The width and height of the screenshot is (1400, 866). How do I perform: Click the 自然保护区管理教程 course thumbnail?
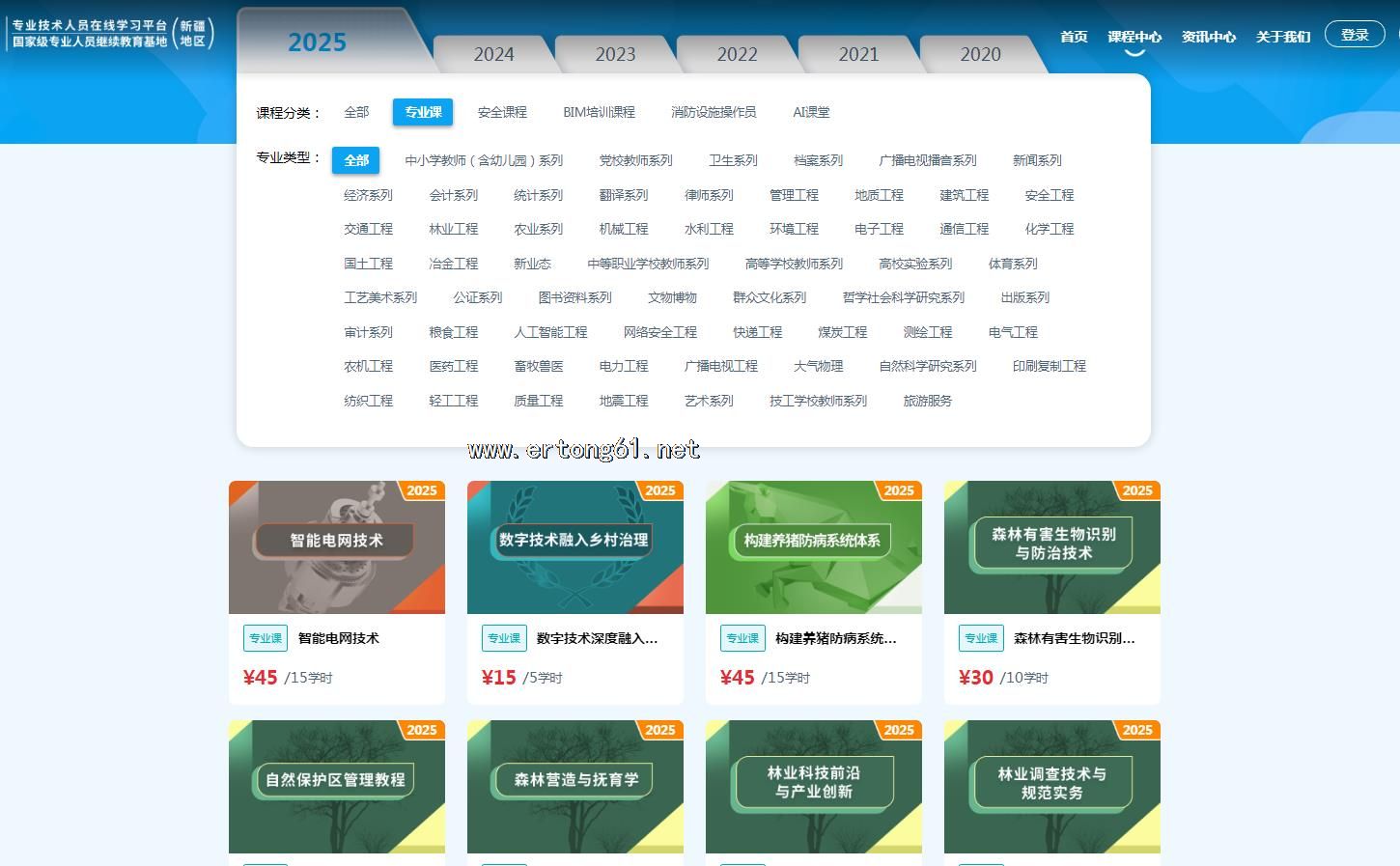pos(336,786)
